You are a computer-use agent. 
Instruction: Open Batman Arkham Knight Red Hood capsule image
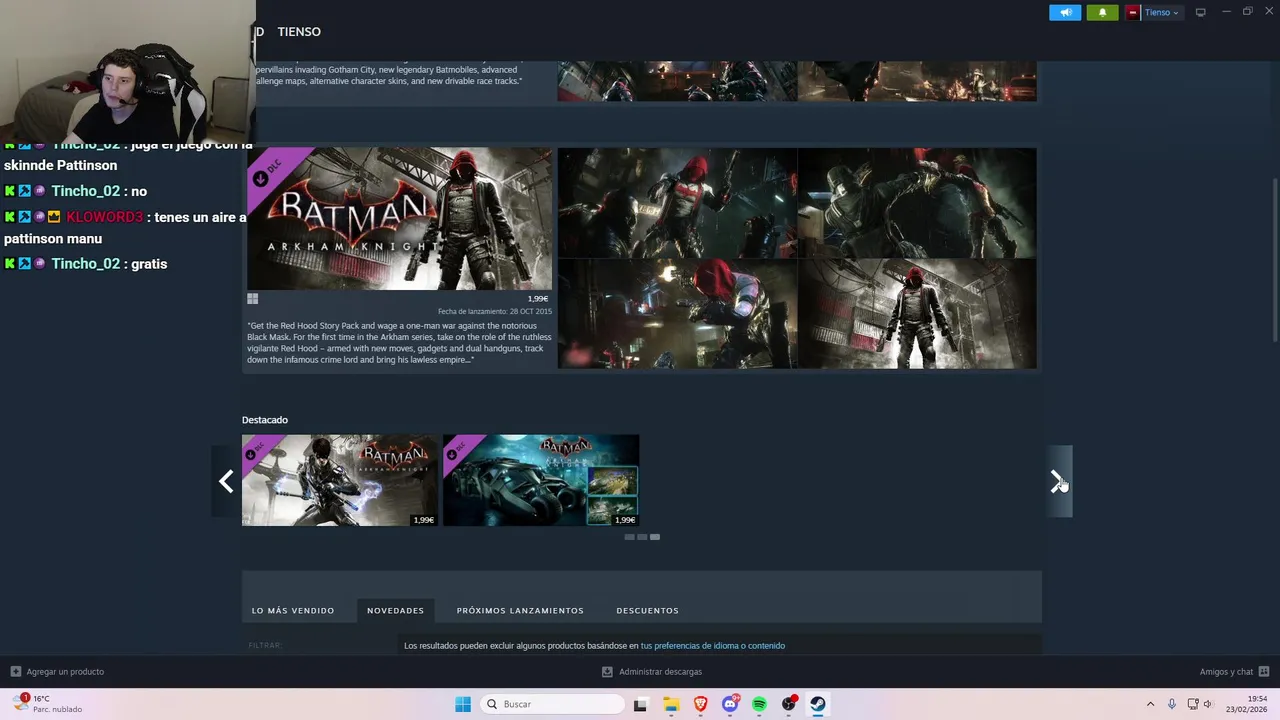pyautogui.click(x=399, y=219)
